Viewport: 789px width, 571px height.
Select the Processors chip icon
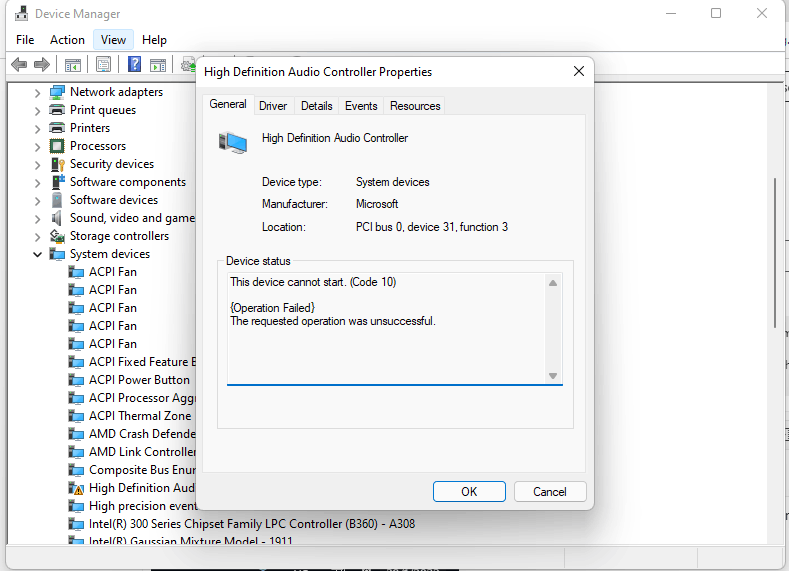pos(57,146)
